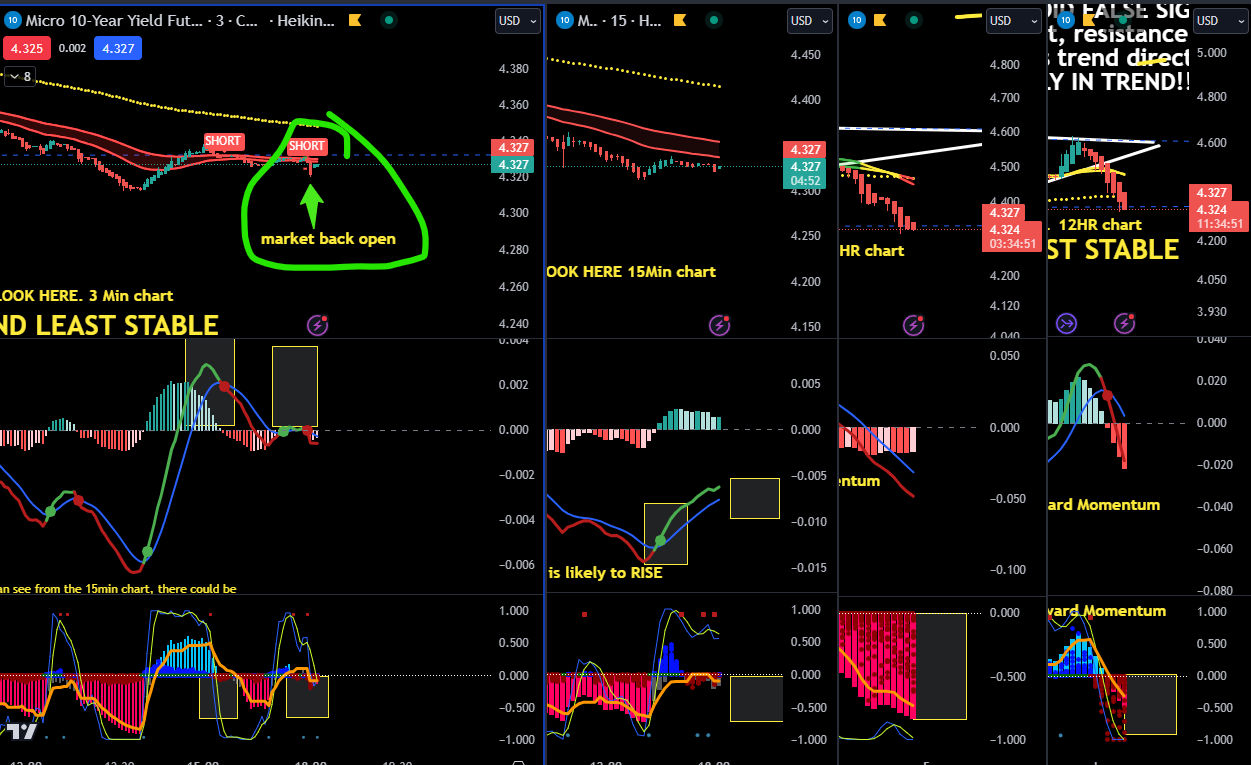Click the symbol logo of the 15-minute chart
The height and width of the screenshot is (765, 1251).
564,20
